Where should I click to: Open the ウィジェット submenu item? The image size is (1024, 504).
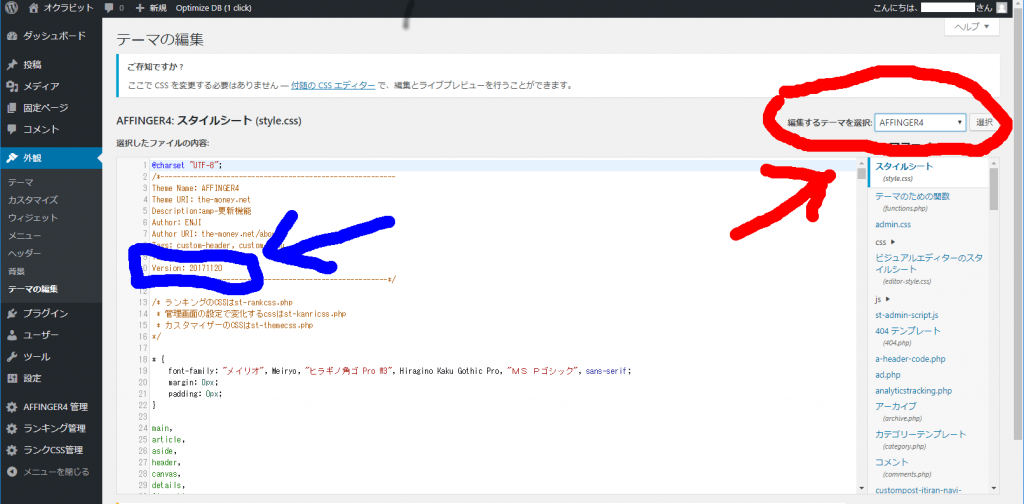coord(33,217)
